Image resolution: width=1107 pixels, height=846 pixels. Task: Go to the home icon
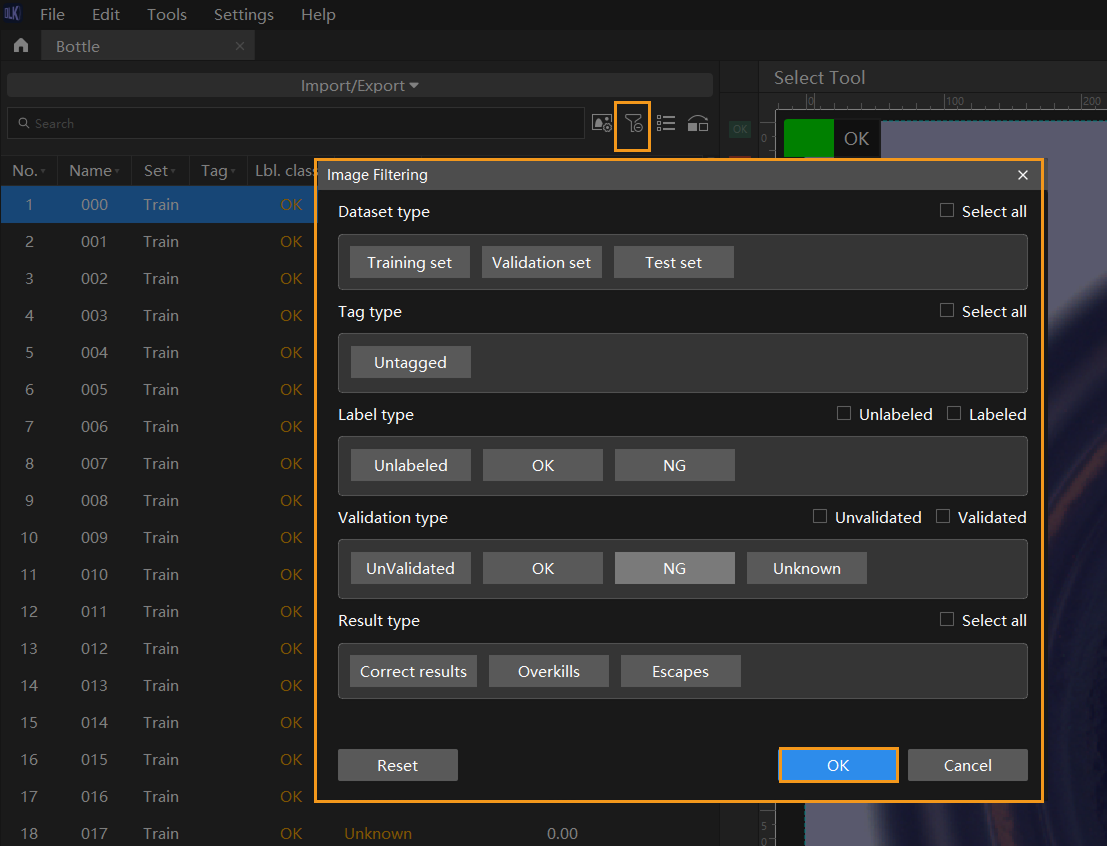pyautogui.click(x=21, y=46)
